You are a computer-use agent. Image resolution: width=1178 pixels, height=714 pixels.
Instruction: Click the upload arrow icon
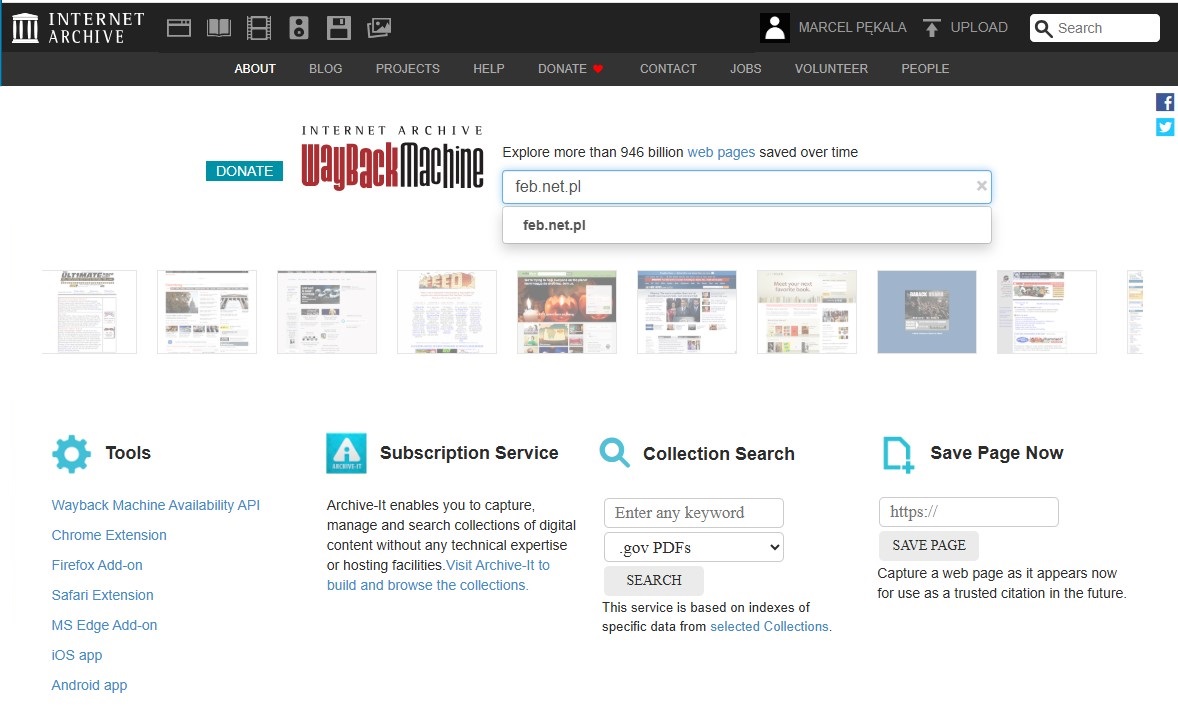[x=932, y=28]
